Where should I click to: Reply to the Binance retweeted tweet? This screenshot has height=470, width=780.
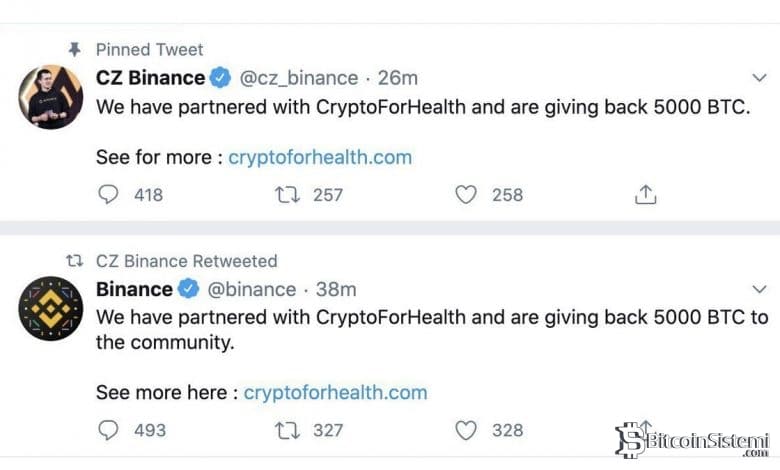pyautogui.click(x=108, y=430)
